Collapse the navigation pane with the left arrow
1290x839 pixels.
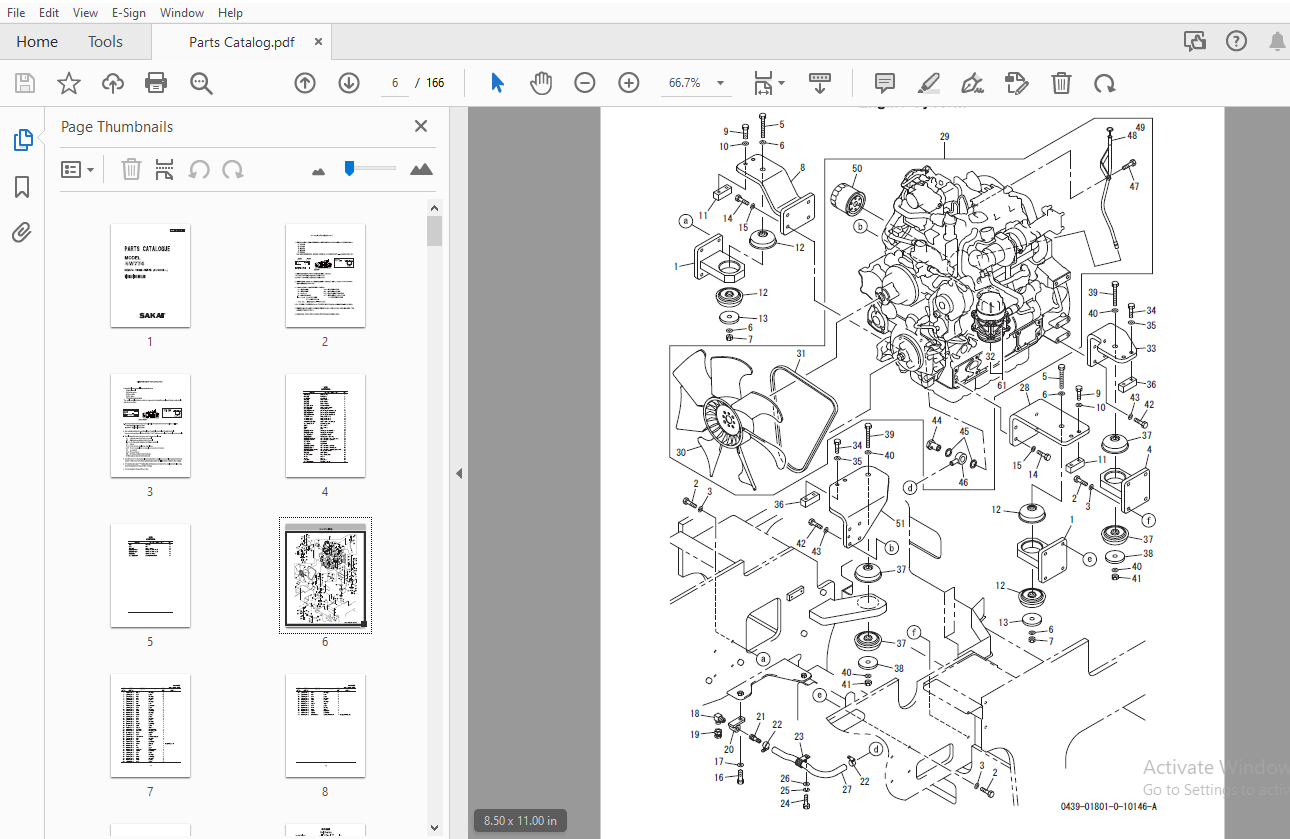pyautogui.click(x=459, y=473)
